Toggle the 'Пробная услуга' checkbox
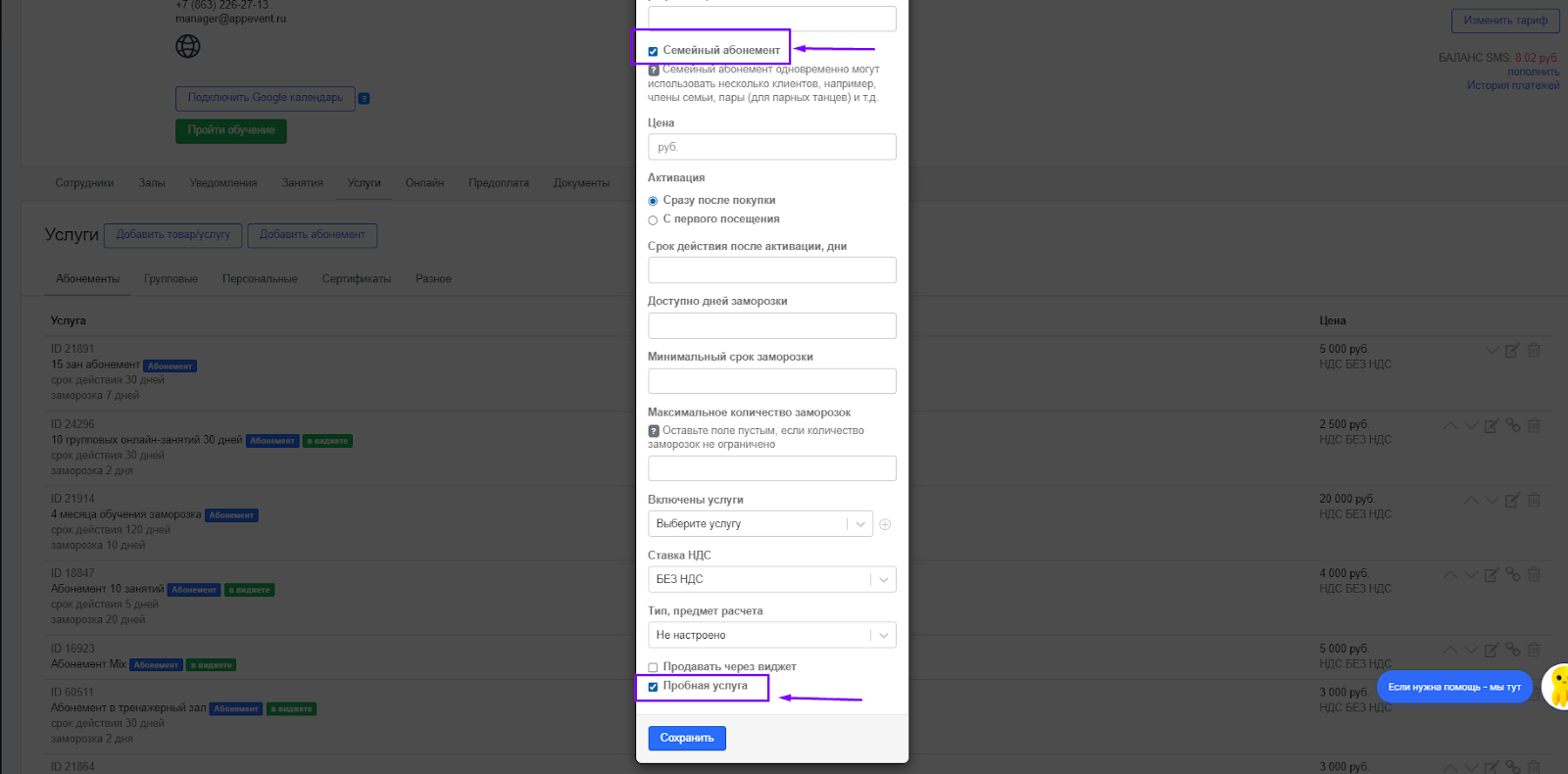This screenshot has height=774, width=1568. [653, 686]
